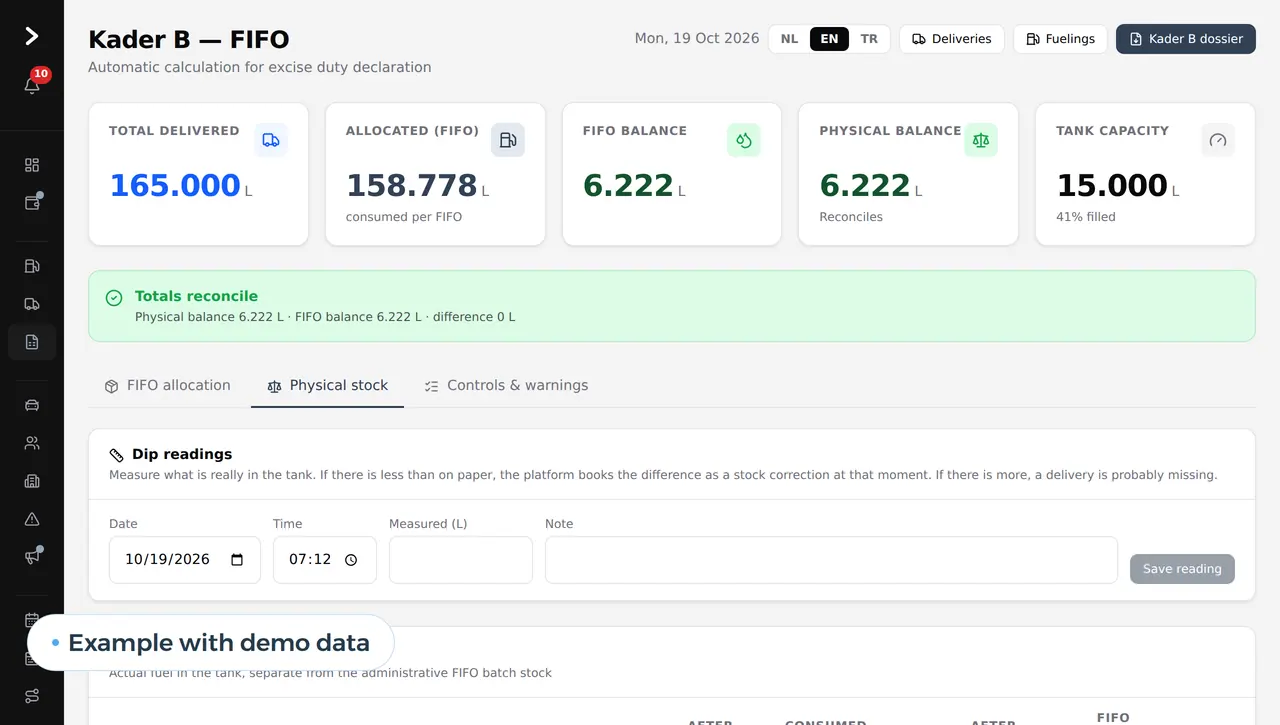This screenshot has width=1280, height=725.
Task: Click the truck icon on Total Delivered card
Action: click(x=271, y=140)
